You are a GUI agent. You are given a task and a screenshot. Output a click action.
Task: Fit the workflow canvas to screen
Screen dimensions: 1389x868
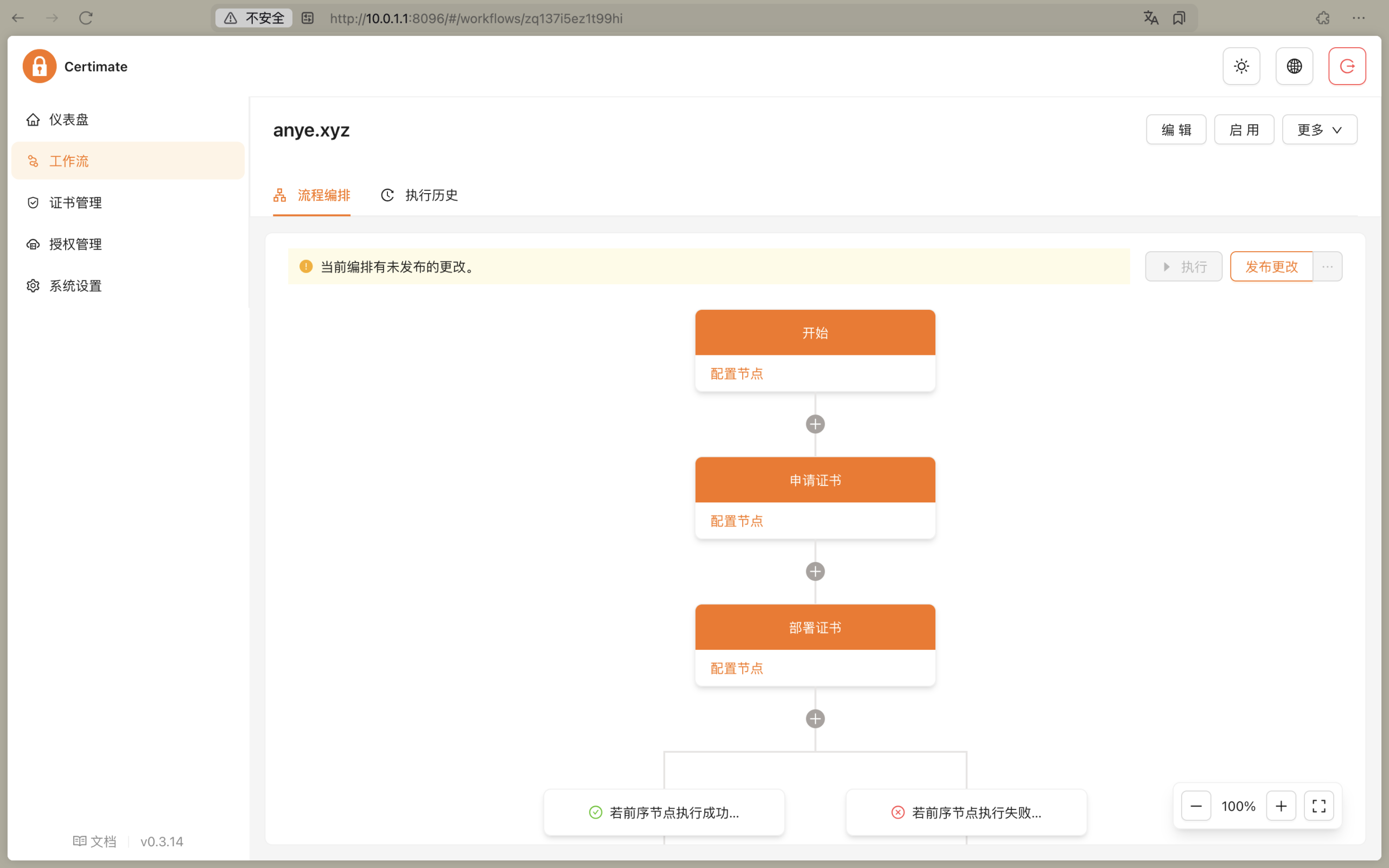[x=1319, y=806]
